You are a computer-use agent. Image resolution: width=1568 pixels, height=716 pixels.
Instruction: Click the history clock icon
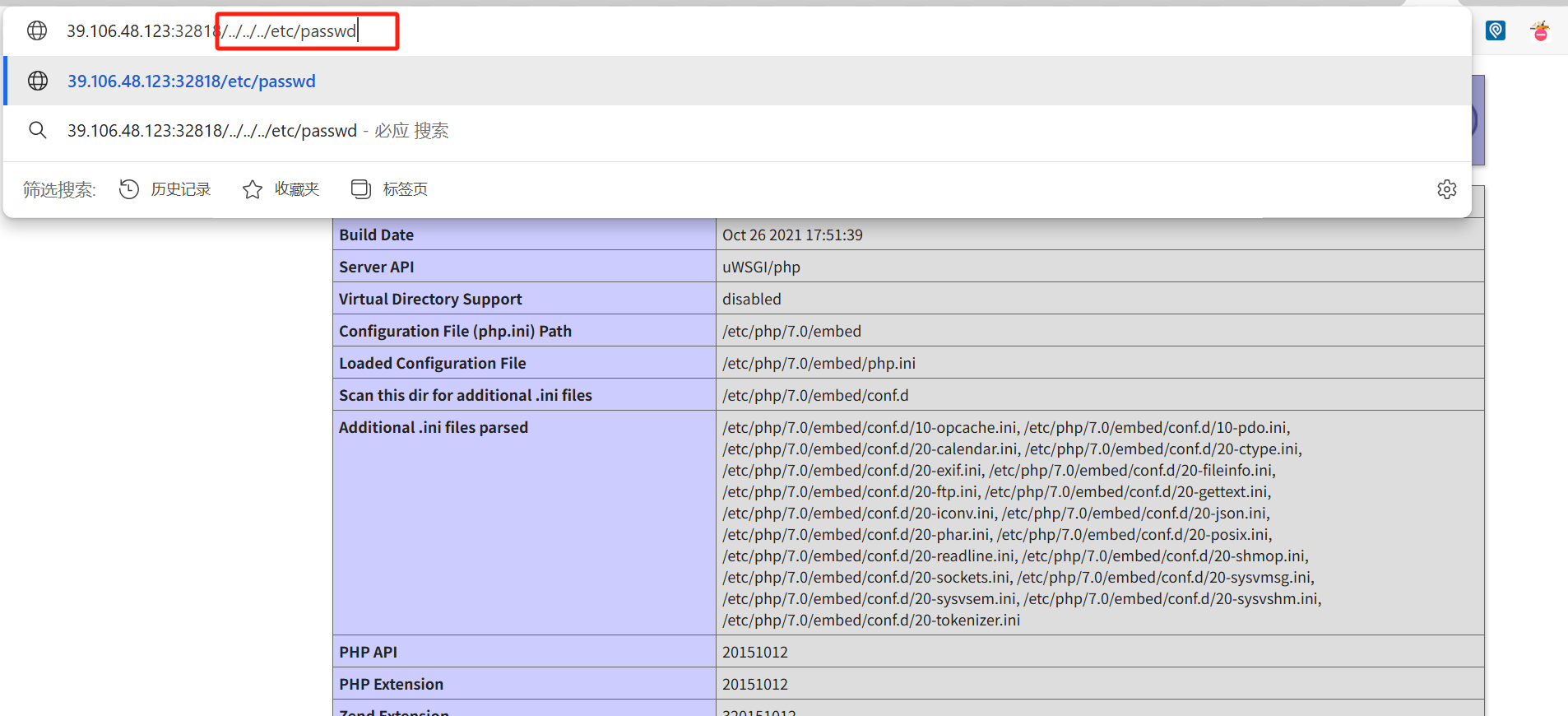pos(129,189)
